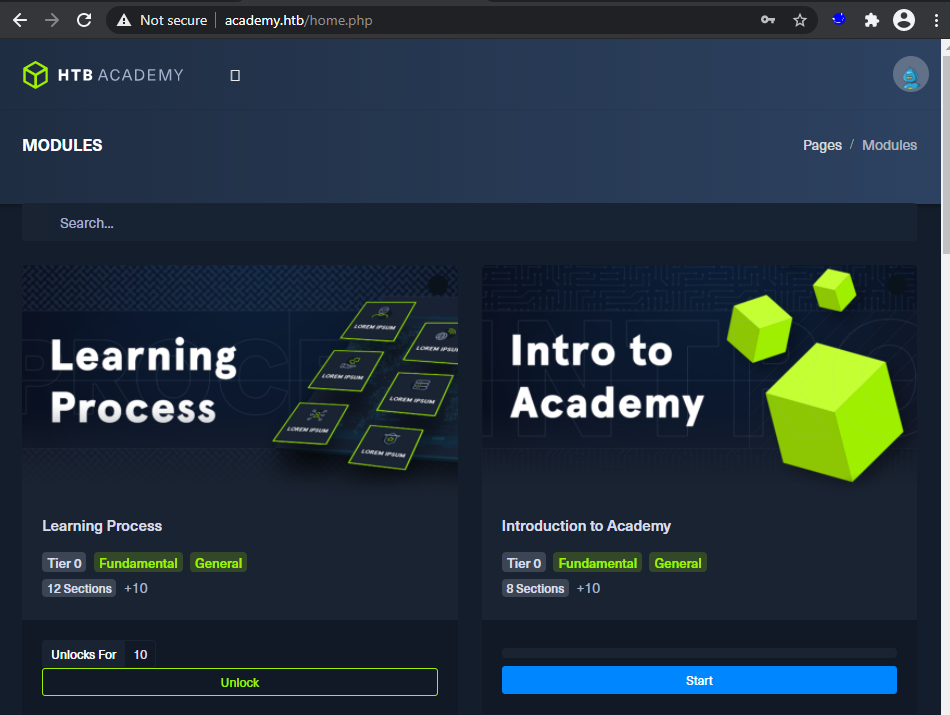Screen dimensions: 950x715
Task: Click General tag on Learning Process
Action: [218, 563]
